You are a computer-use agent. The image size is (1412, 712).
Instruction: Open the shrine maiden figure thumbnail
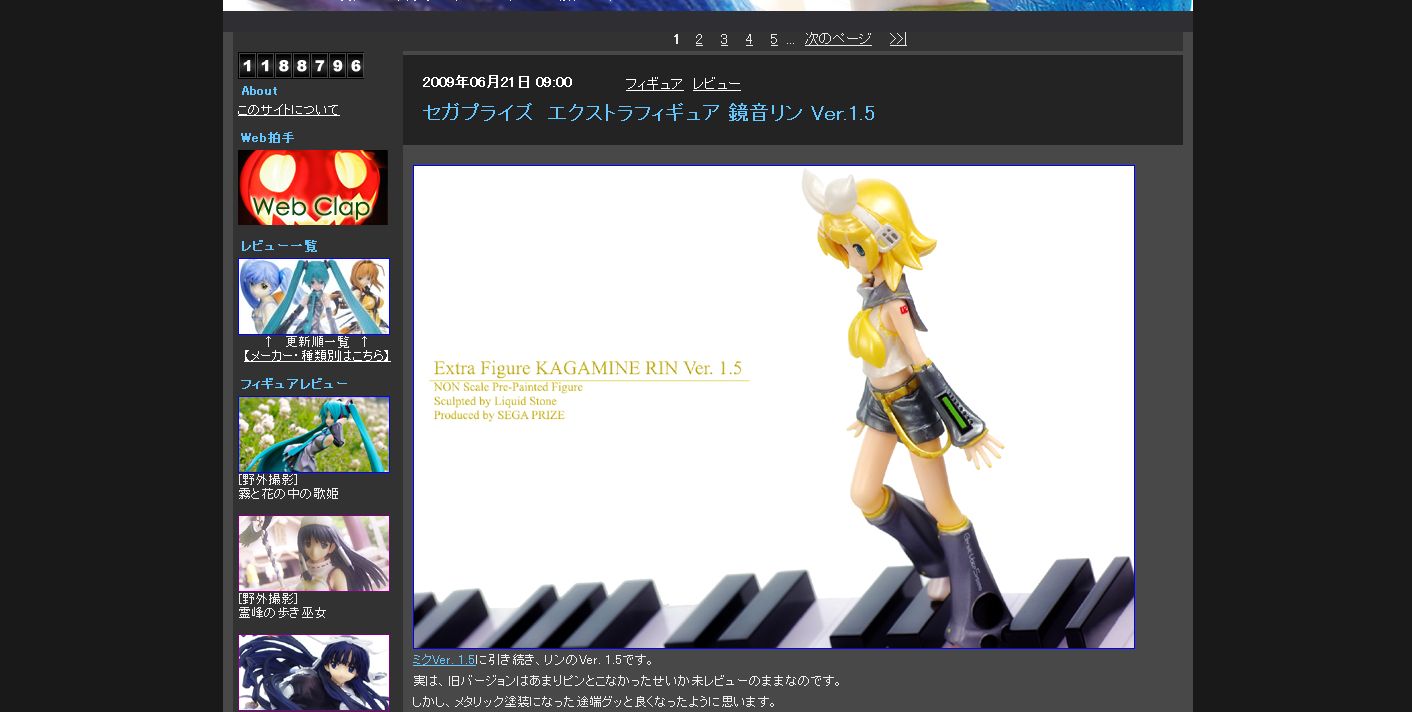314,553
